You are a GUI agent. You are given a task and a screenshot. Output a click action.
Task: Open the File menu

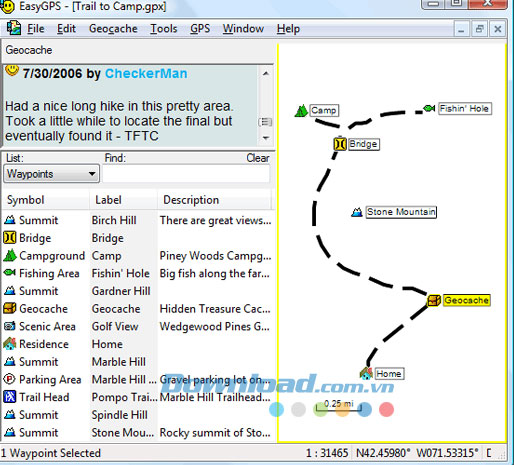[36, 29]
